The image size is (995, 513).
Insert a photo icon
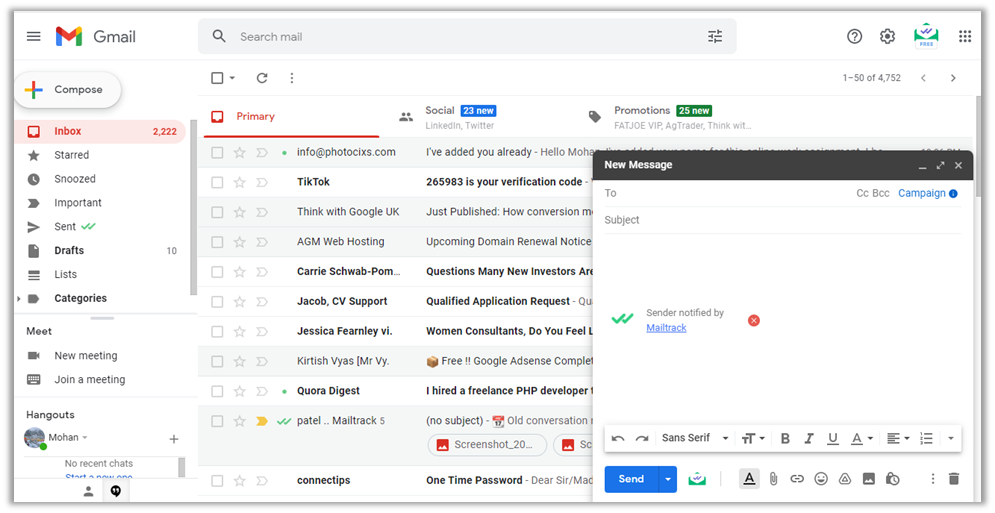[869, 479]
